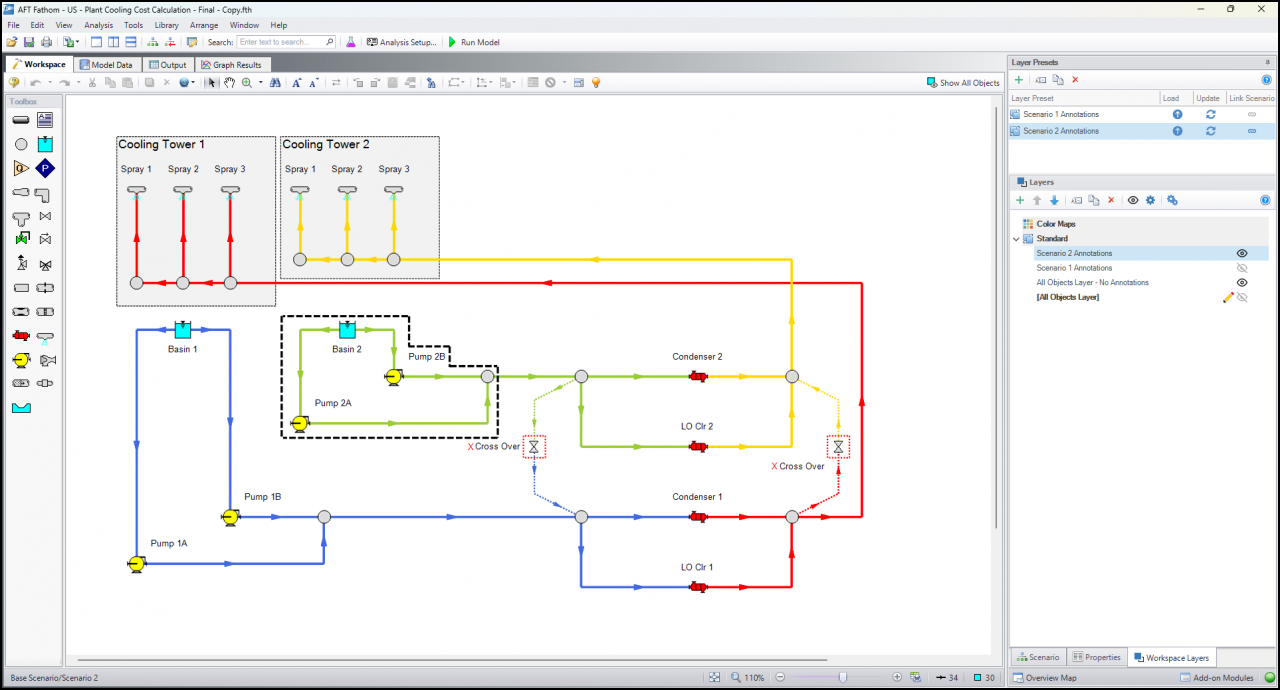The width and height of the screenshot is (1280, 690).
Task: Select the red Heat Exchanger tool
Action: (21, 336)
